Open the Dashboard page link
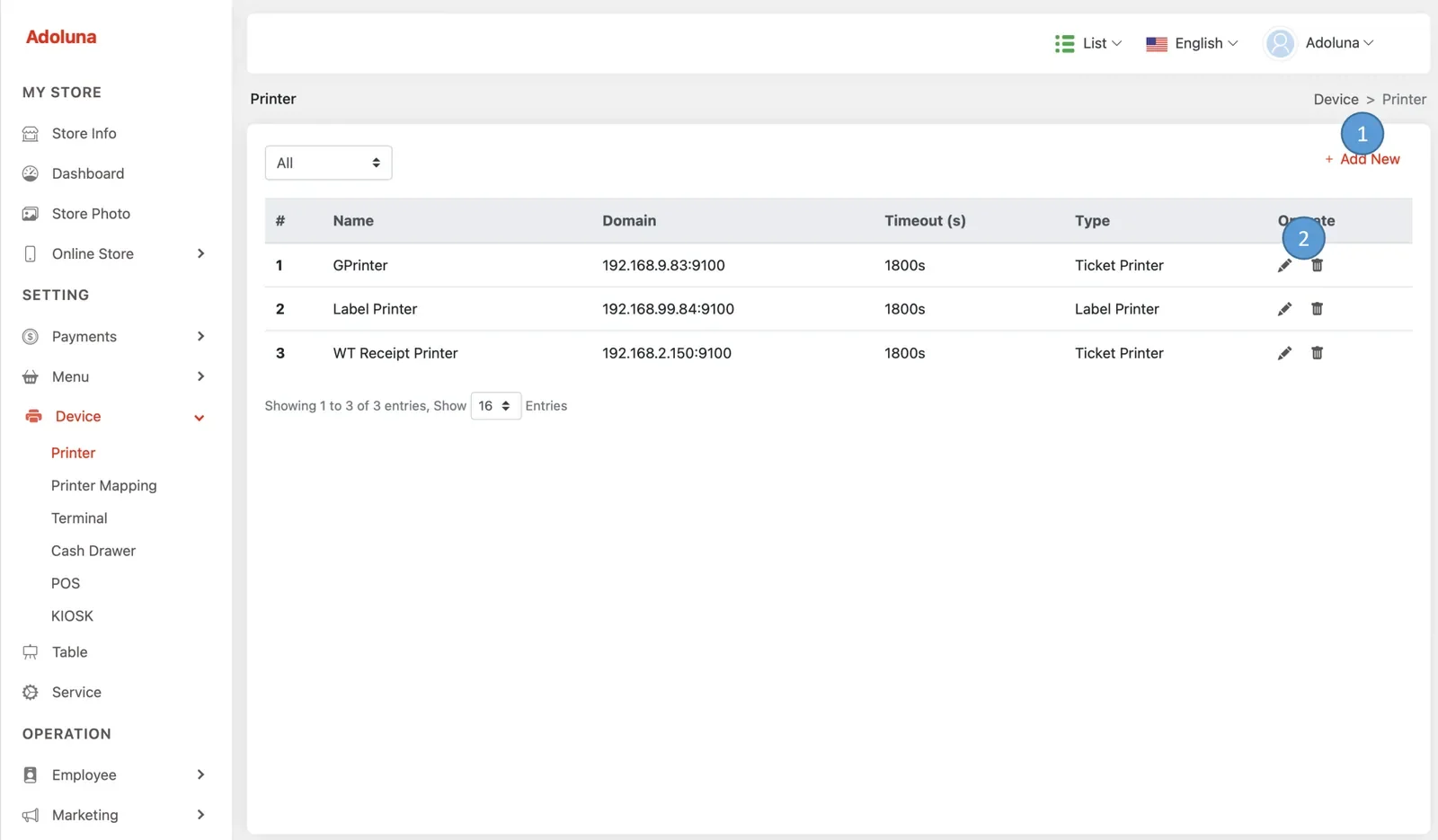The height and width of the screenshot is (840, 1438). pyautogui.click(x=88, y=173)
